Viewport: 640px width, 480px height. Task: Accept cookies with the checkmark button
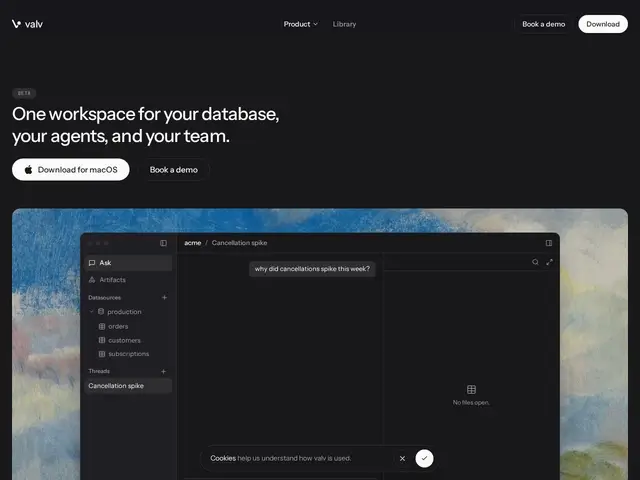pyautogui.click(x=424, y=458)
